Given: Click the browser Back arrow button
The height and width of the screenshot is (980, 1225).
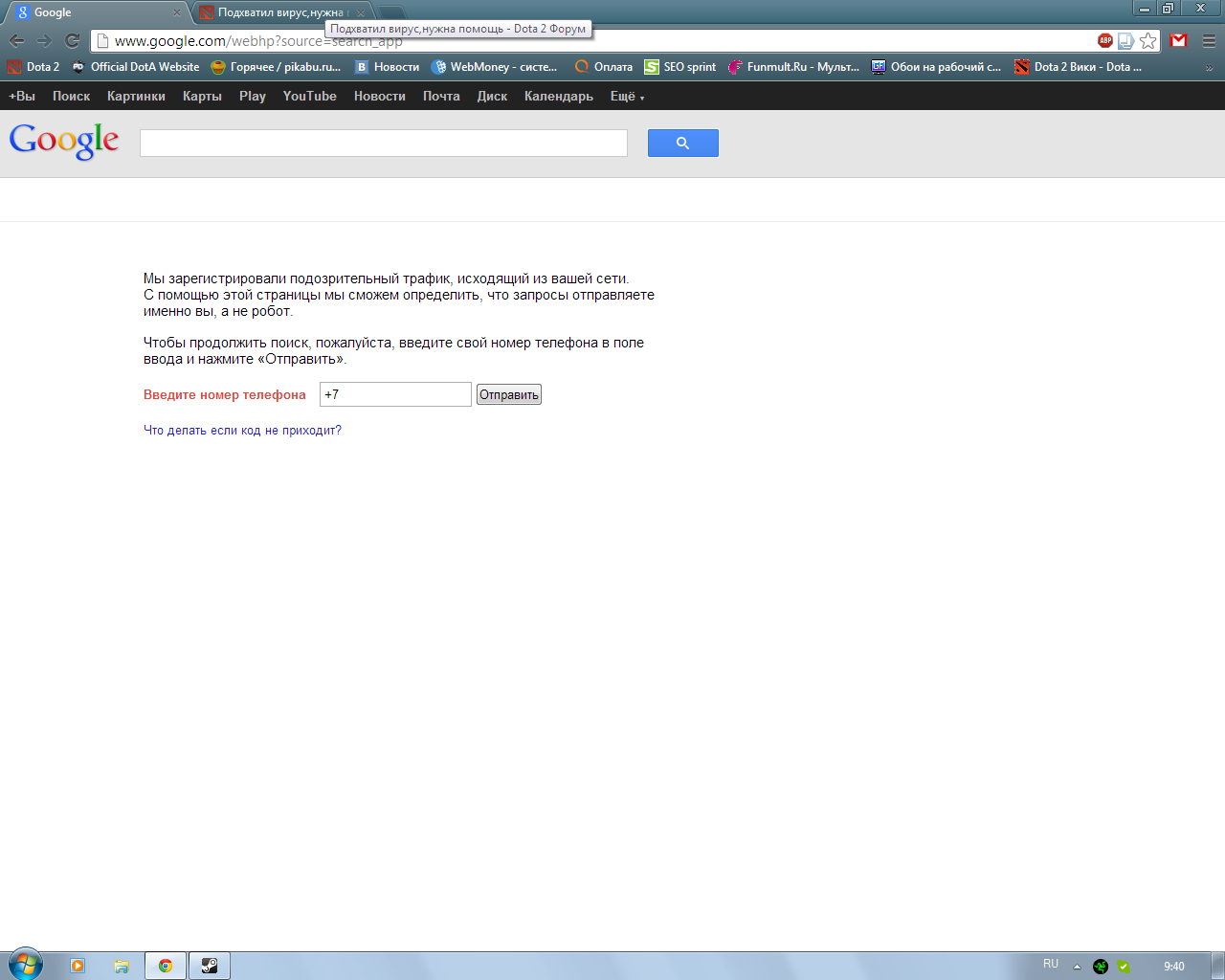Looking at the screenshot, I should pos(16,40).
